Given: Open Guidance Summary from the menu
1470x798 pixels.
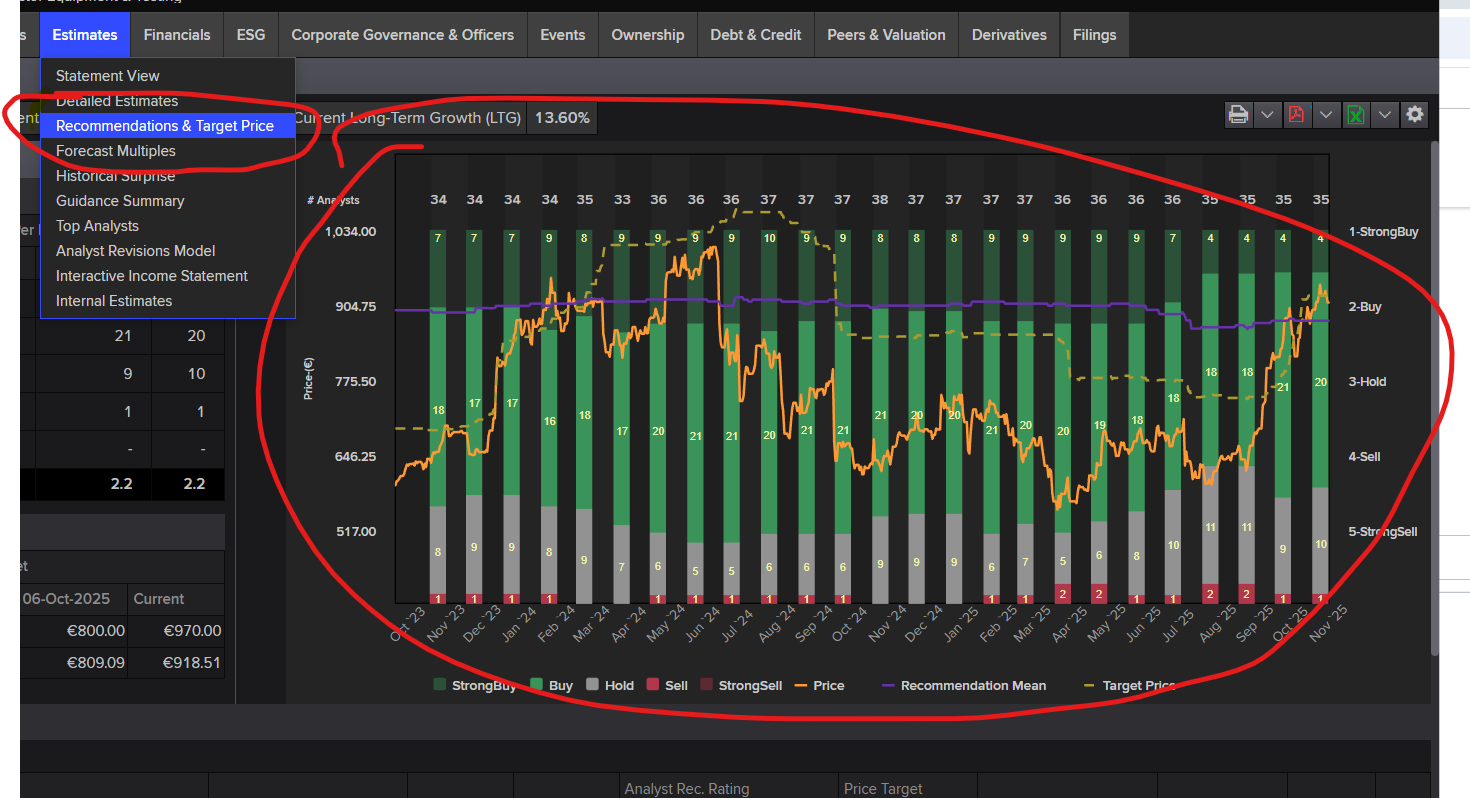Looking at the screenshot, I should [x=168, y=201].
